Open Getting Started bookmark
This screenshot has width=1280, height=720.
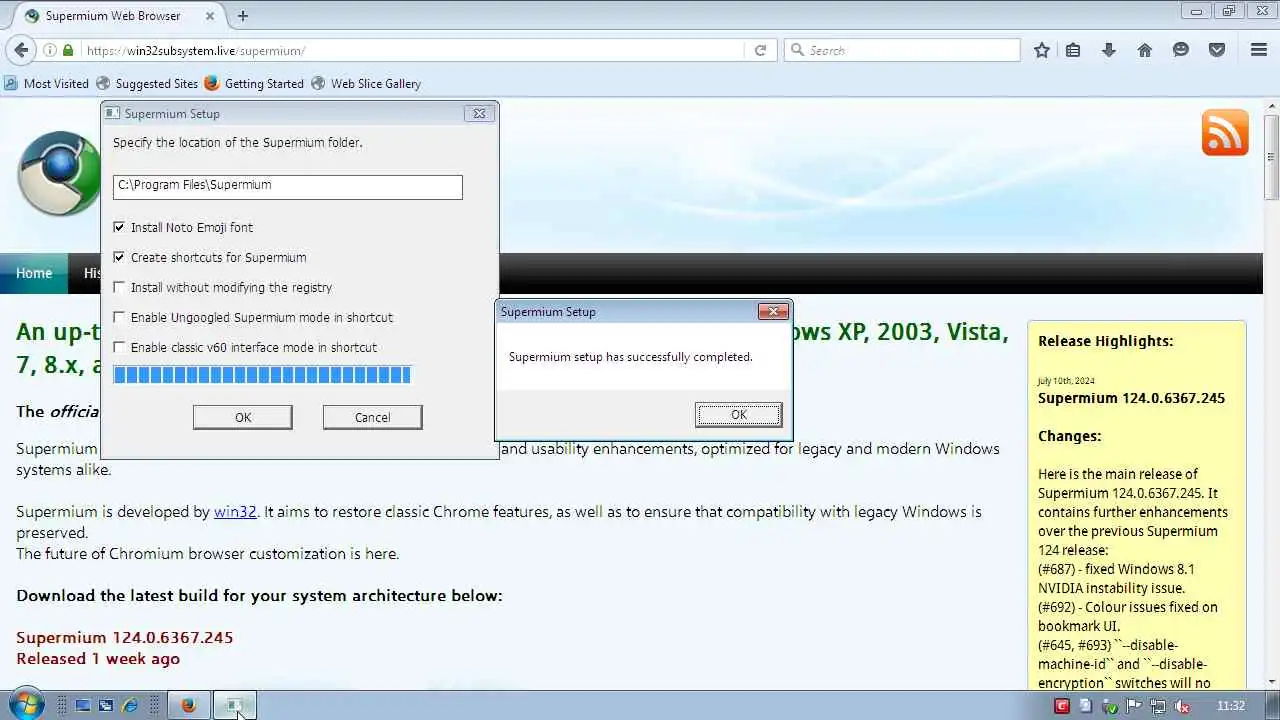(254, 83)
